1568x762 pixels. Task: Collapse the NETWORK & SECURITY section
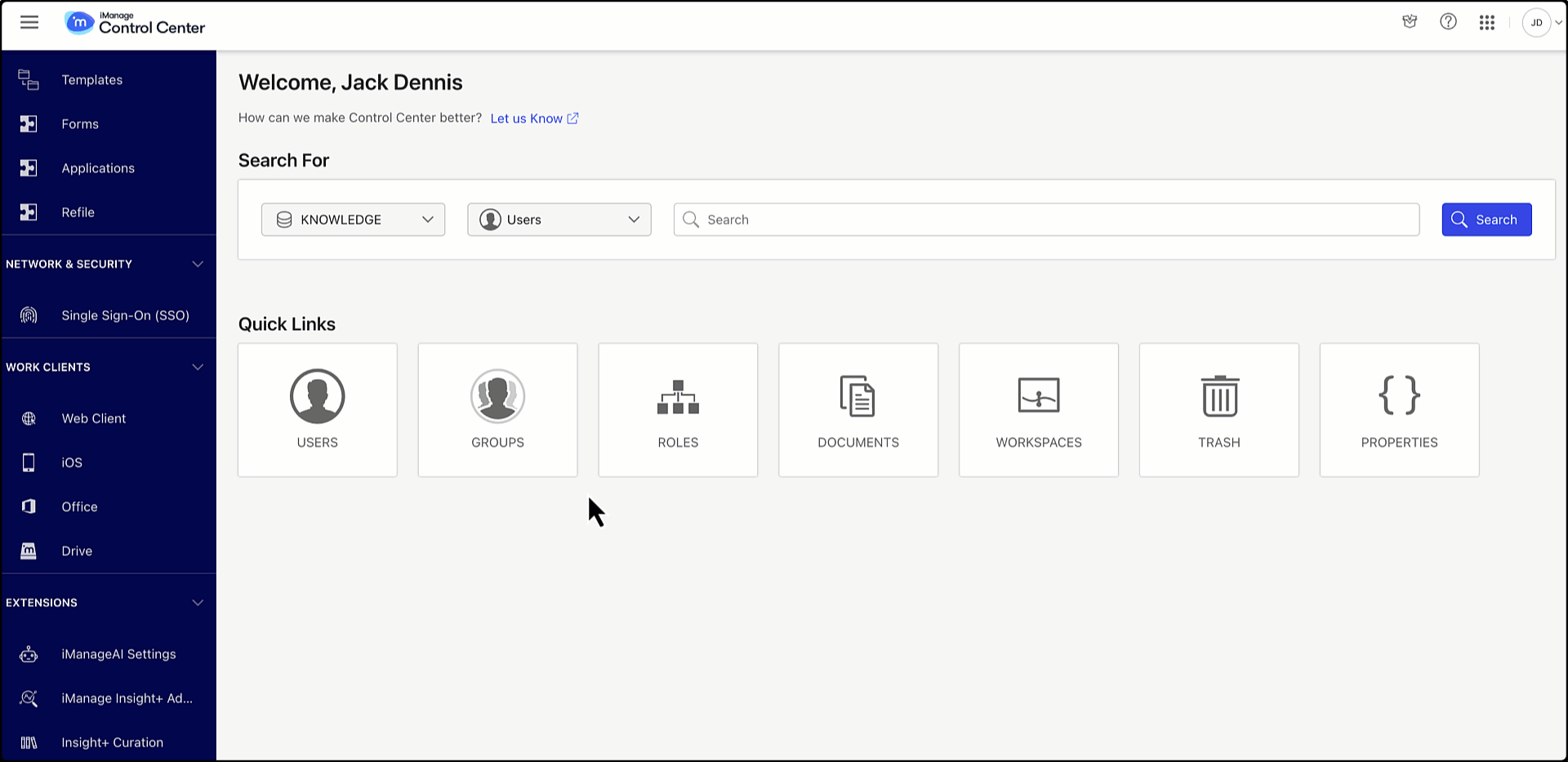click(x=197, y=264)
